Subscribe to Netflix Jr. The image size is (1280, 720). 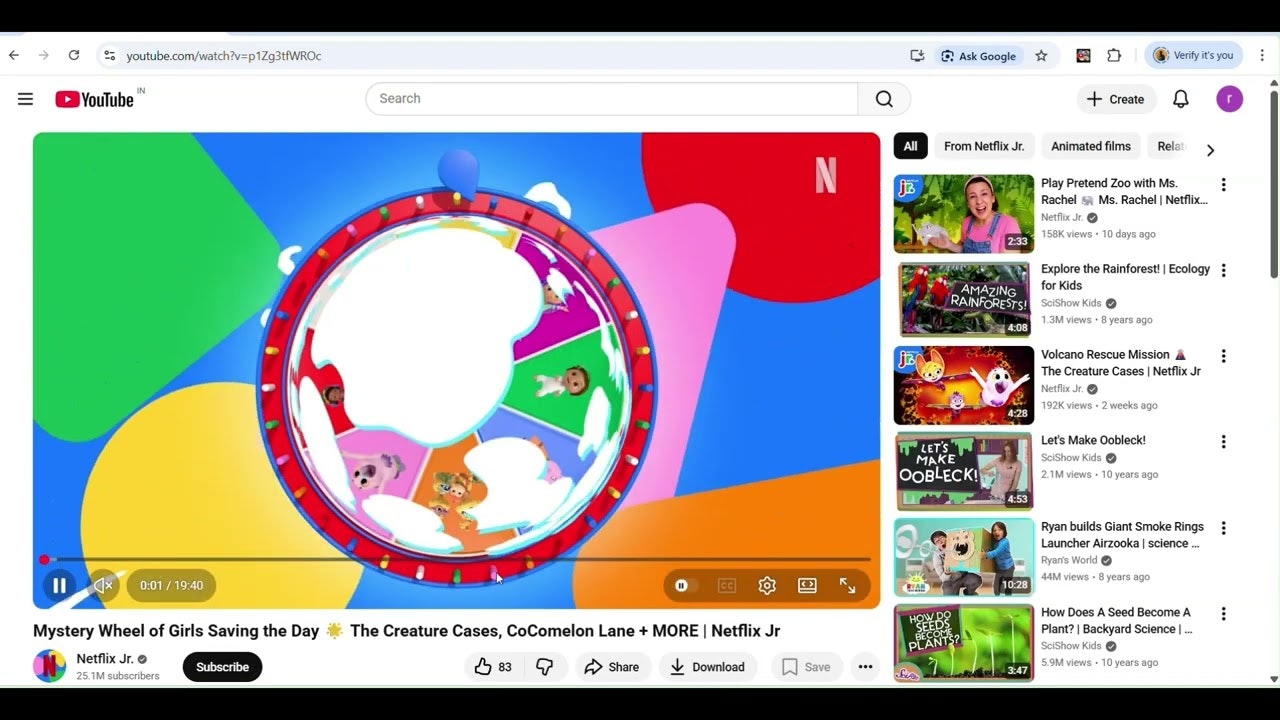pos(222,667)
